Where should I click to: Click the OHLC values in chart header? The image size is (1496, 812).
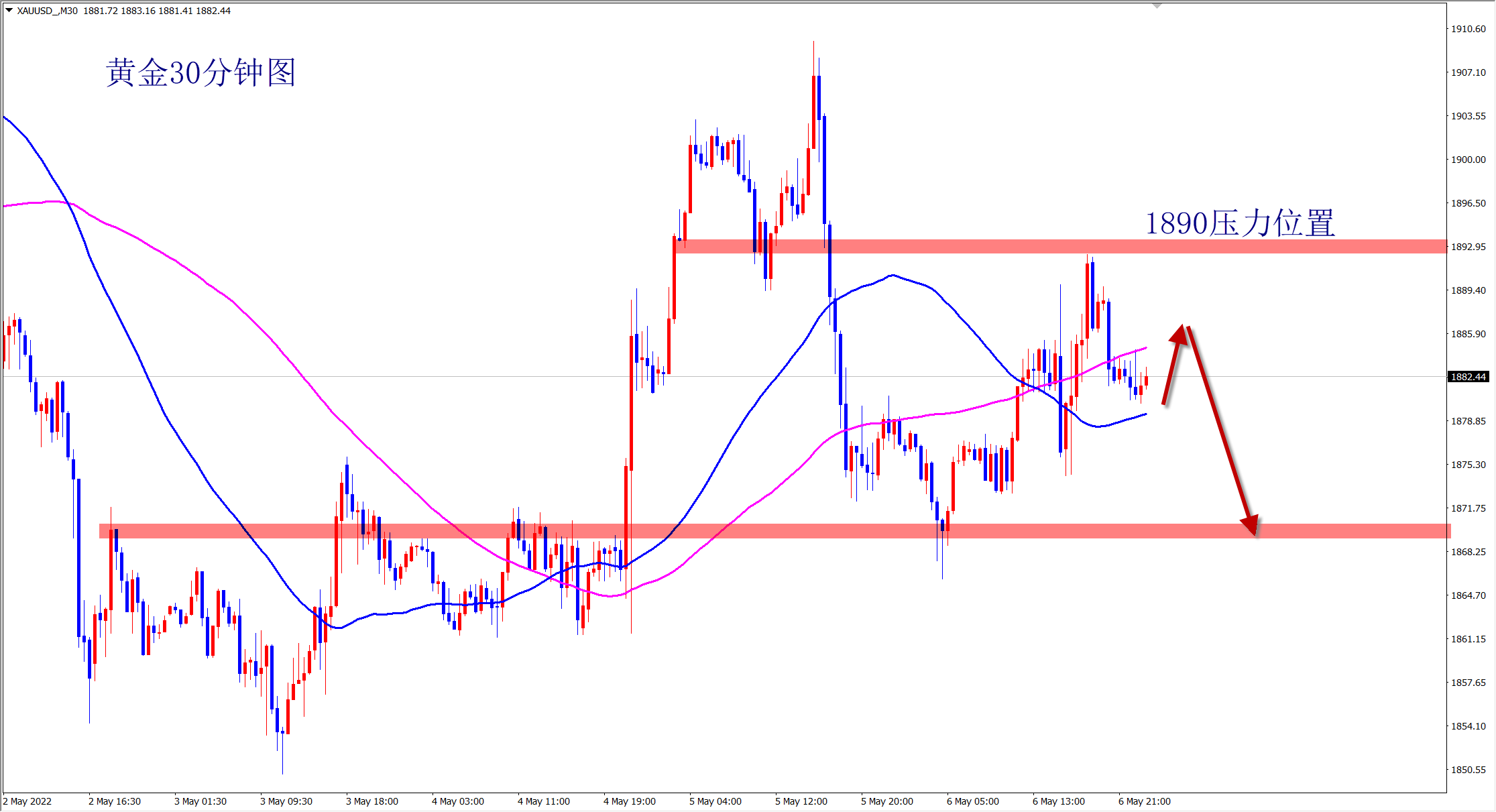(157, 11)
